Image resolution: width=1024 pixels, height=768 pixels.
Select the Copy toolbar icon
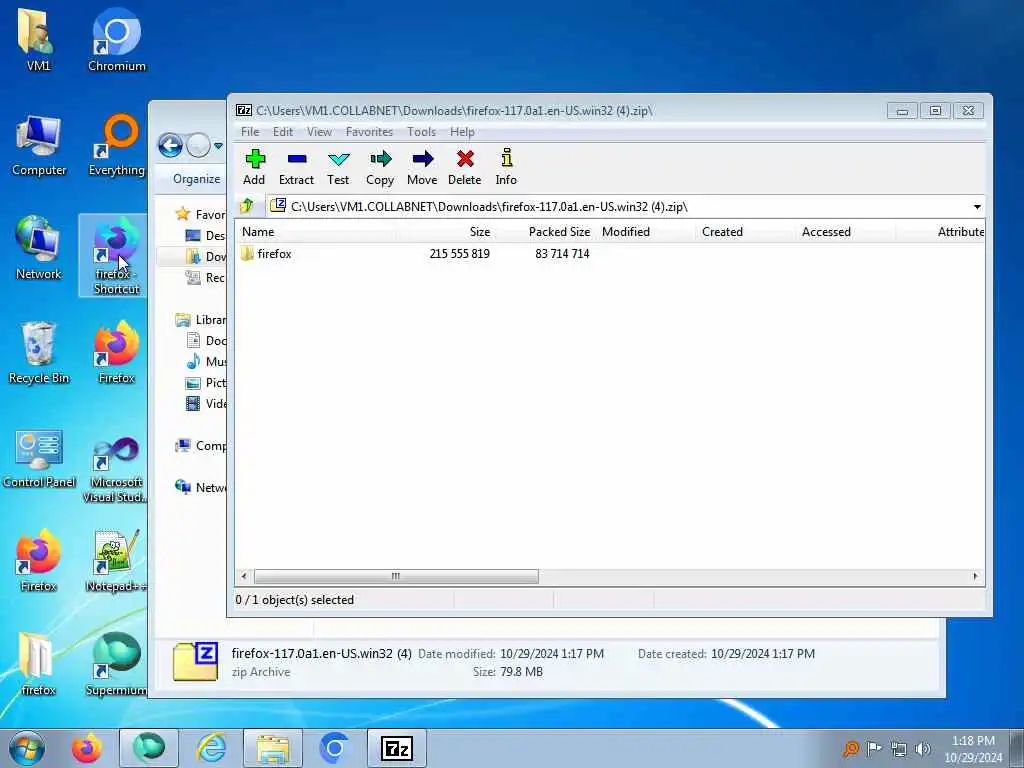(x=379, y=167)
